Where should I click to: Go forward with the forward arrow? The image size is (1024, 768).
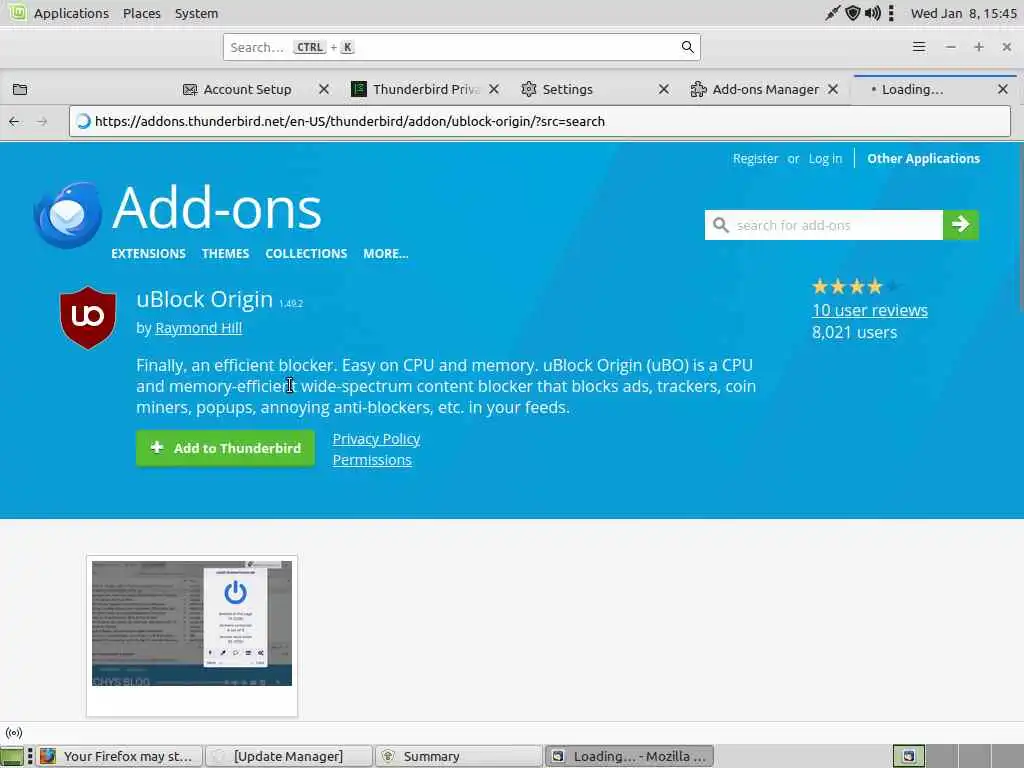tap(42, 121)
